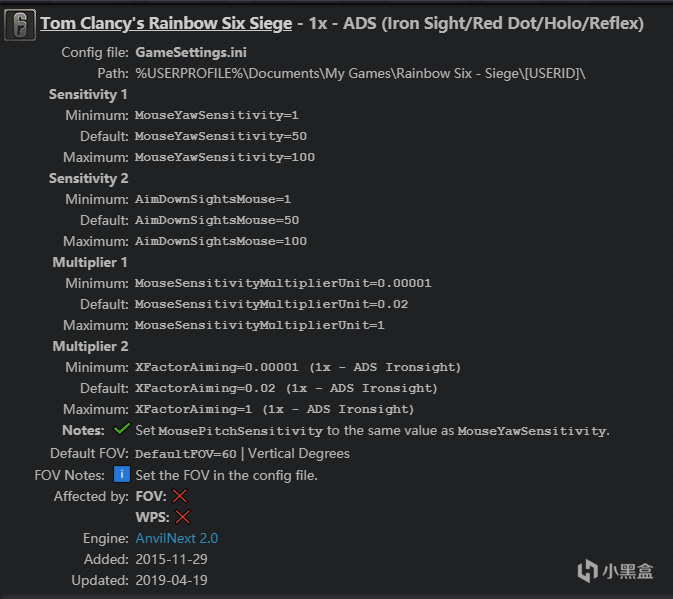Click the red X next to FOV

179,496
